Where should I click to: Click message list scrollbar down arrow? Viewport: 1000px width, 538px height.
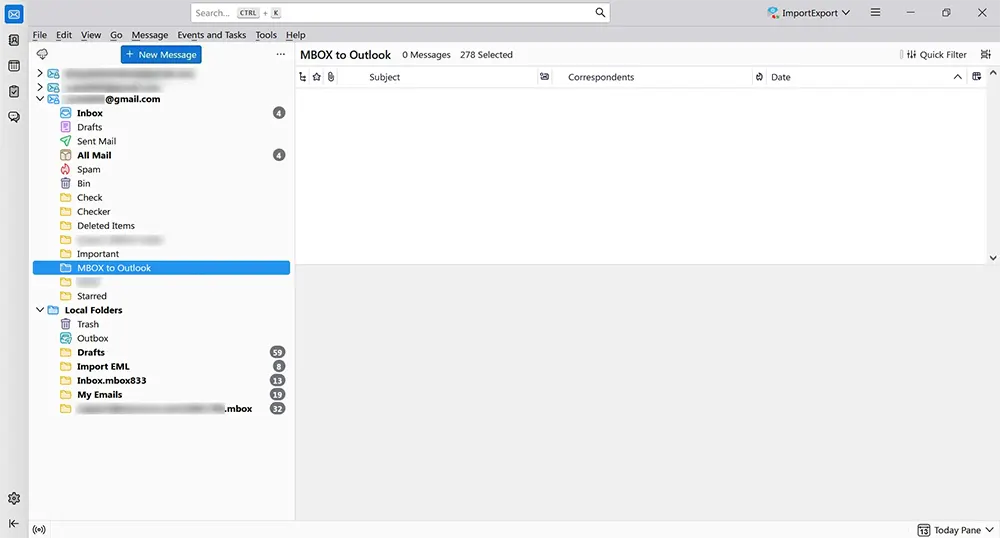click(993, 258)
